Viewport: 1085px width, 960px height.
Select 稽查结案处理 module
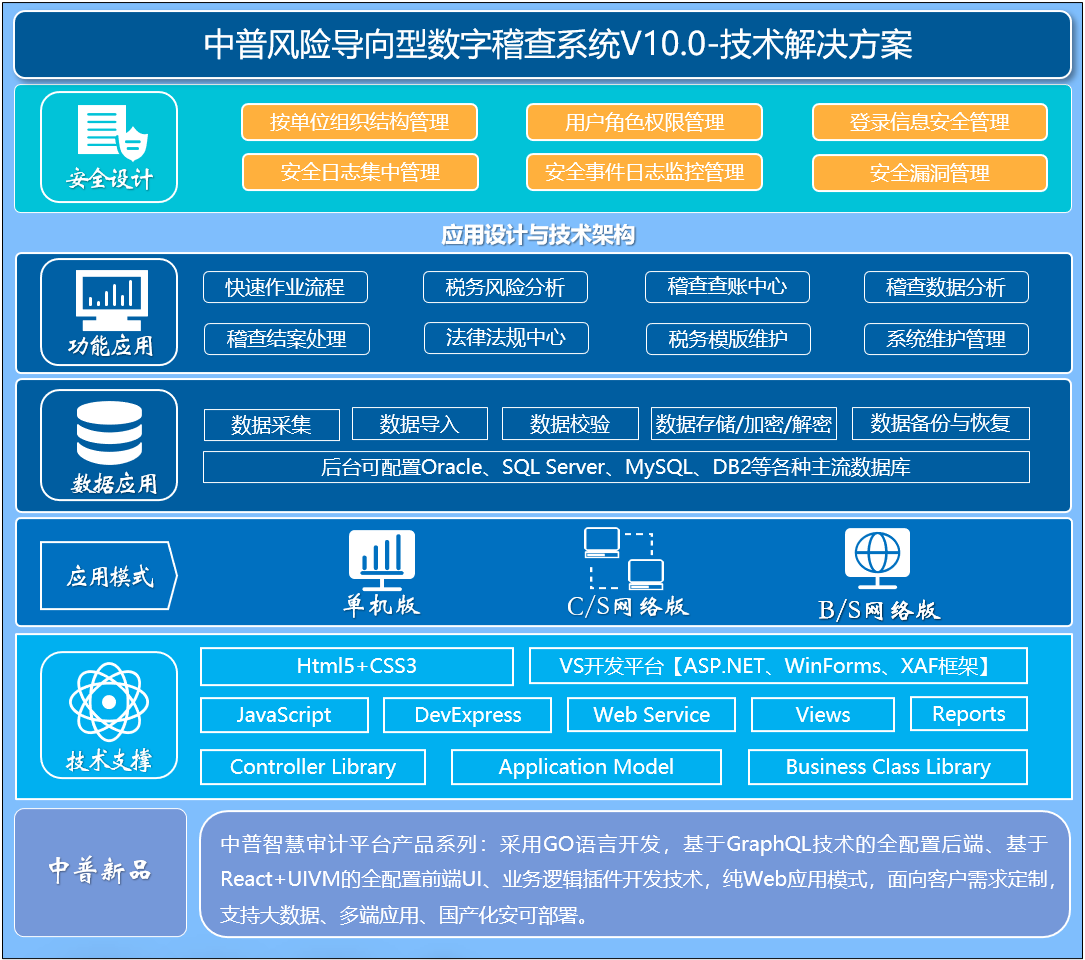point(286,339)
